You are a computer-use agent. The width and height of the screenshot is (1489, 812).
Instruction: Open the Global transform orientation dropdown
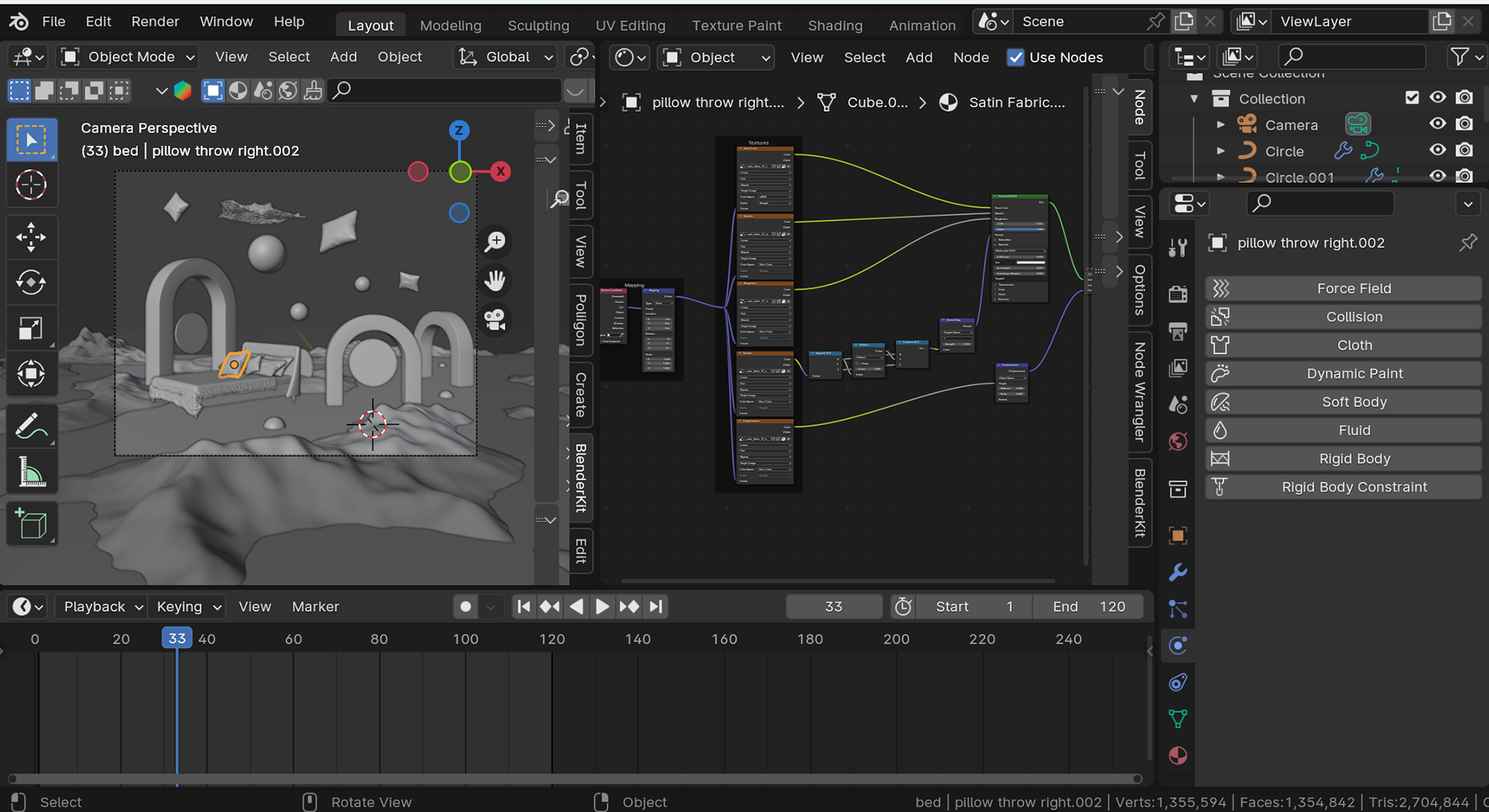coord(505,57)
